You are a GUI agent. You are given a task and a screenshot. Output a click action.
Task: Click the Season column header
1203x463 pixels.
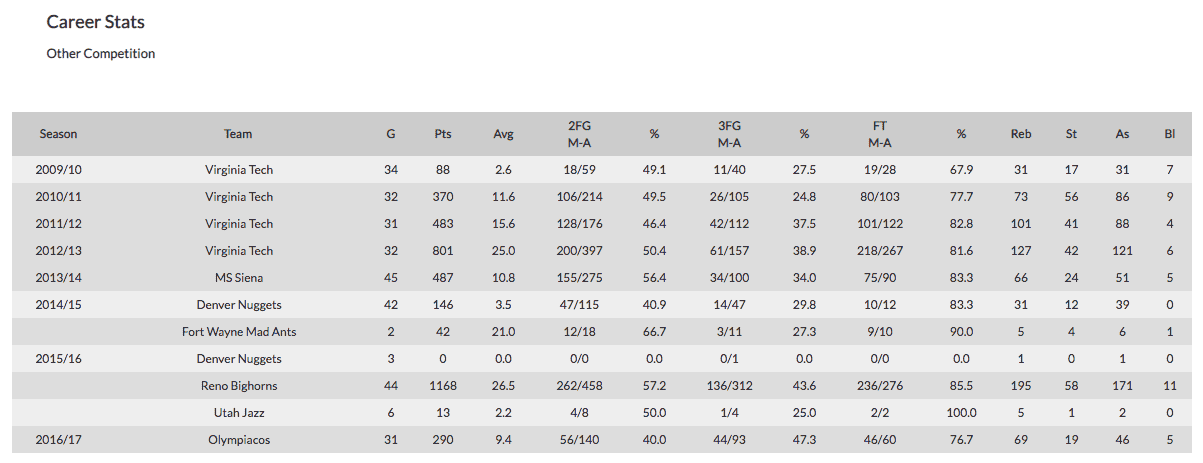pos(58,134)
